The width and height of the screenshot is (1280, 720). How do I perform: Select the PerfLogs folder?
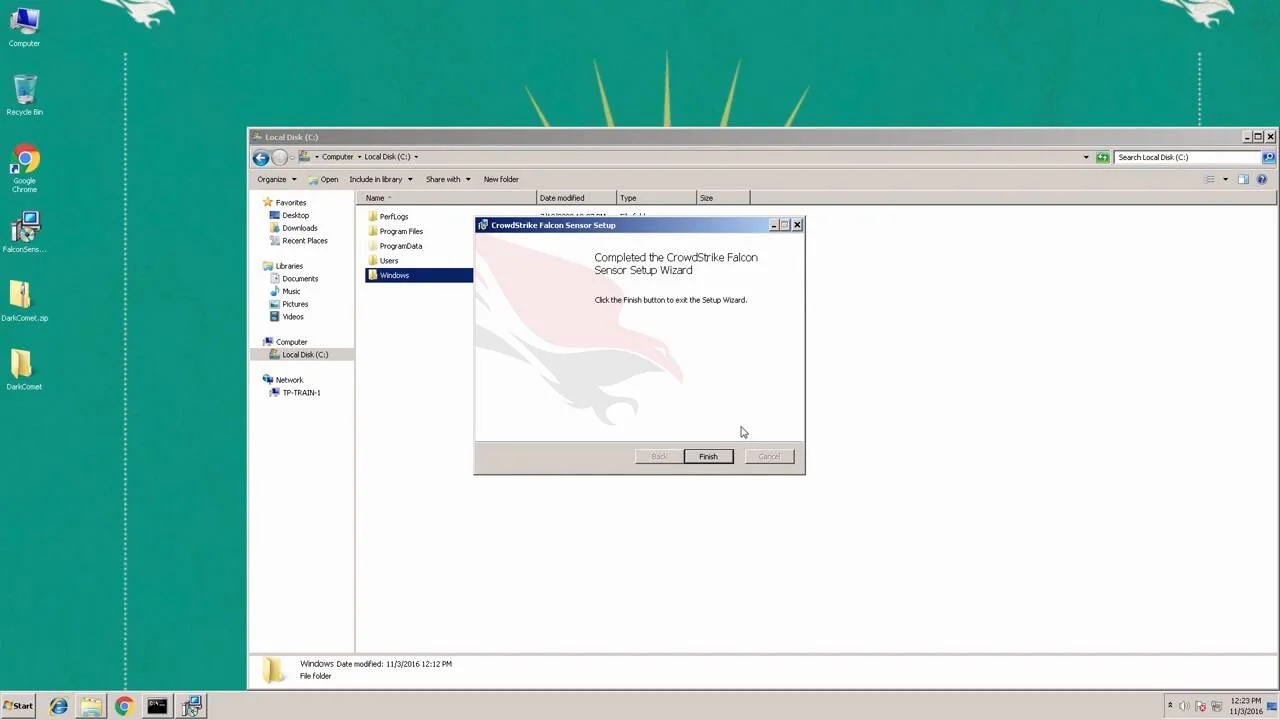[388, 216]
